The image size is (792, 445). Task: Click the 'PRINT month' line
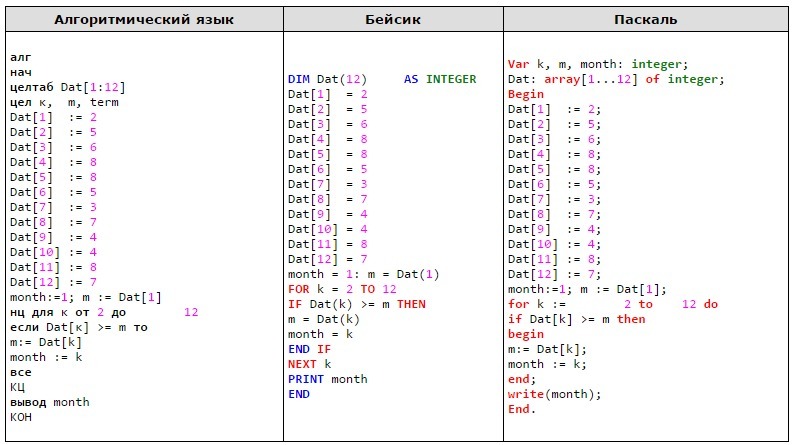(328, 379)
